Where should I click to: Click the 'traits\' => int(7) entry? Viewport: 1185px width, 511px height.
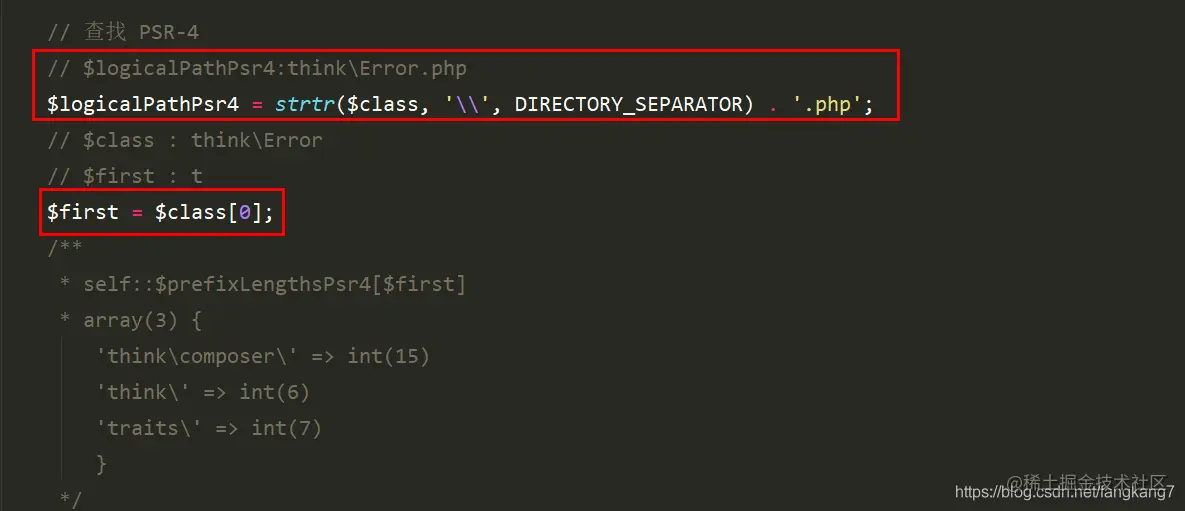[x=209, y=428]
